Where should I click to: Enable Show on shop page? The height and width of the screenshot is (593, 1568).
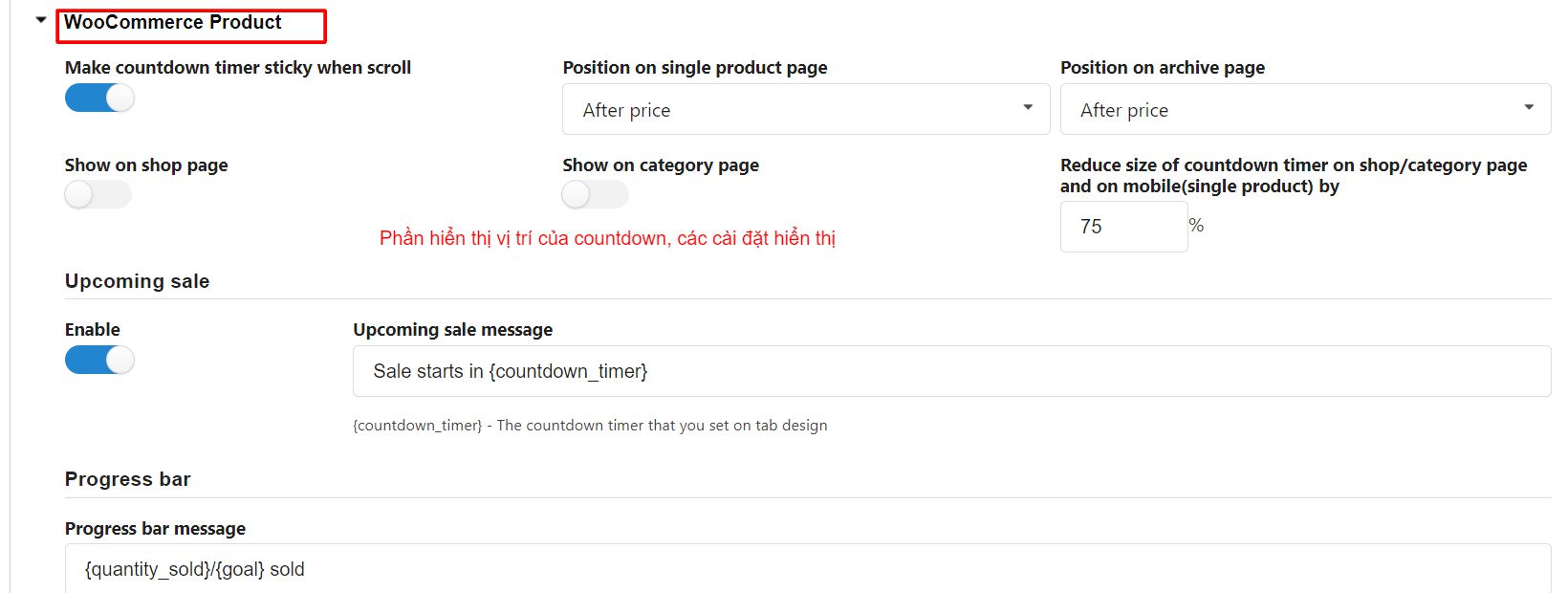coord(97,194)
